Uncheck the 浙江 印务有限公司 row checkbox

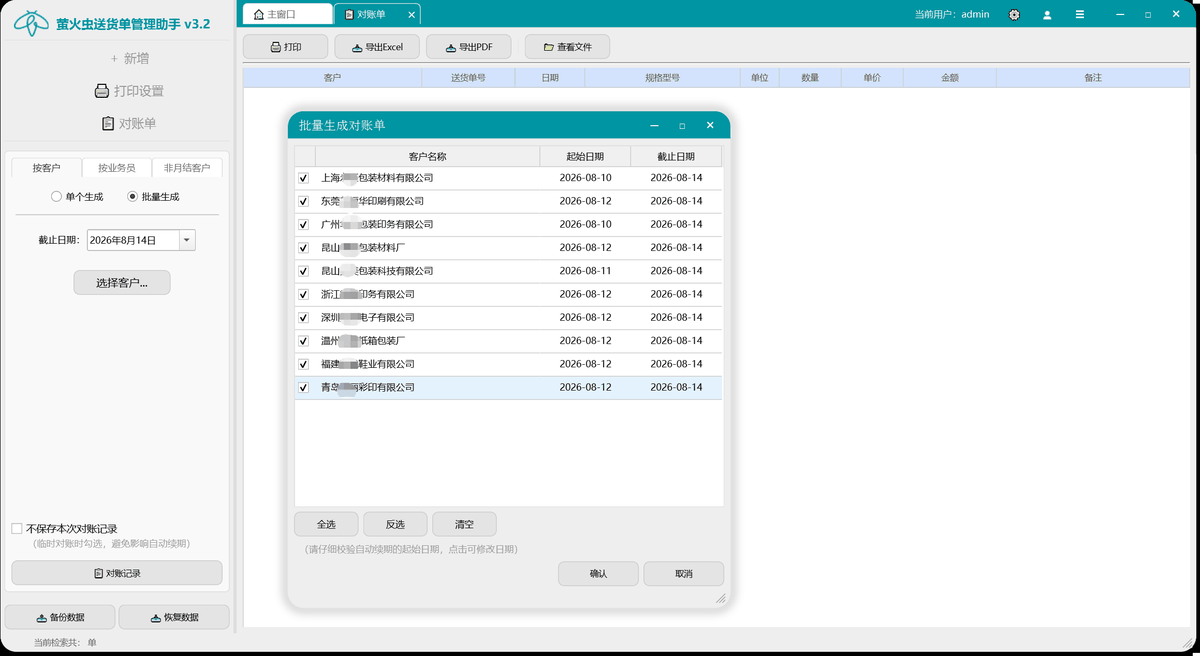pyautogui.click(x=304, y=294)
